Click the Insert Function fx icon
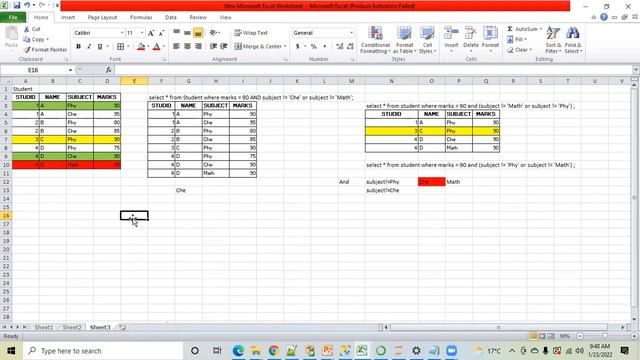Image resolution: width=640 pixels, height=360 pixels. [108, 70]
